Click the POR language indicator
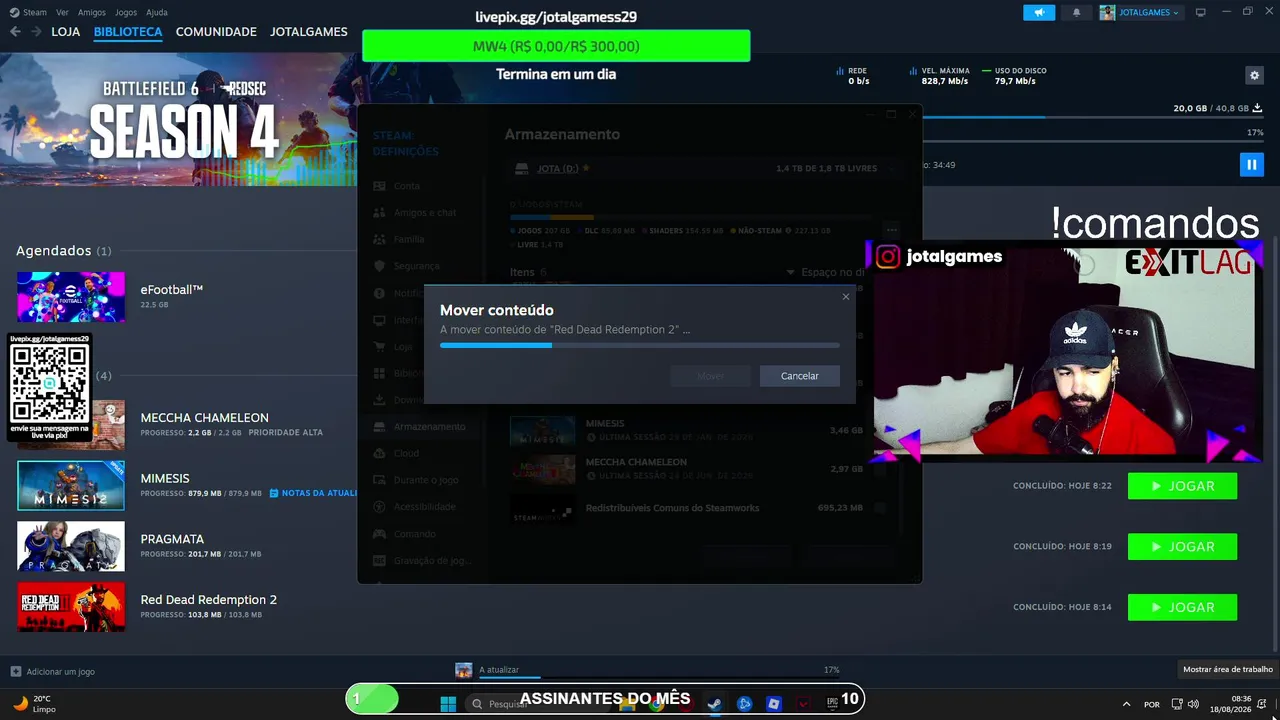 click(1152, 705)
